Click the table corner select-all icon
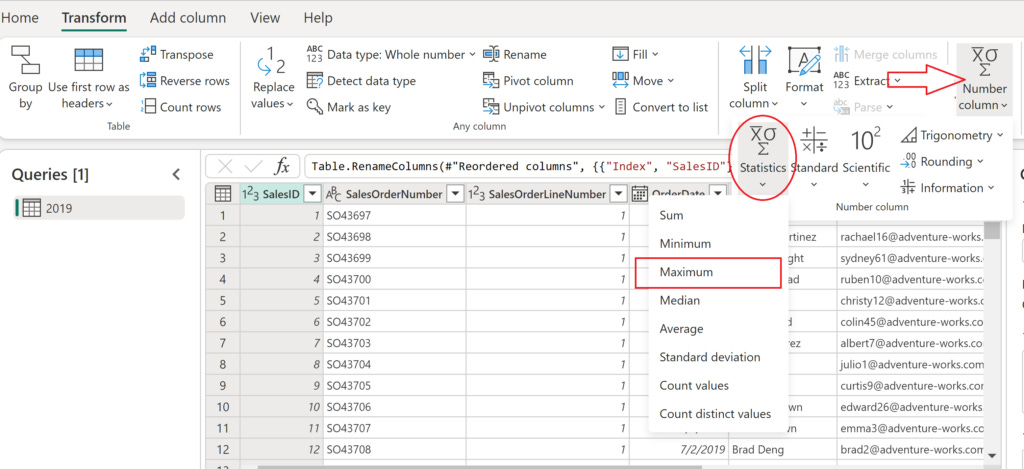1024x469 pixels. 223,193
